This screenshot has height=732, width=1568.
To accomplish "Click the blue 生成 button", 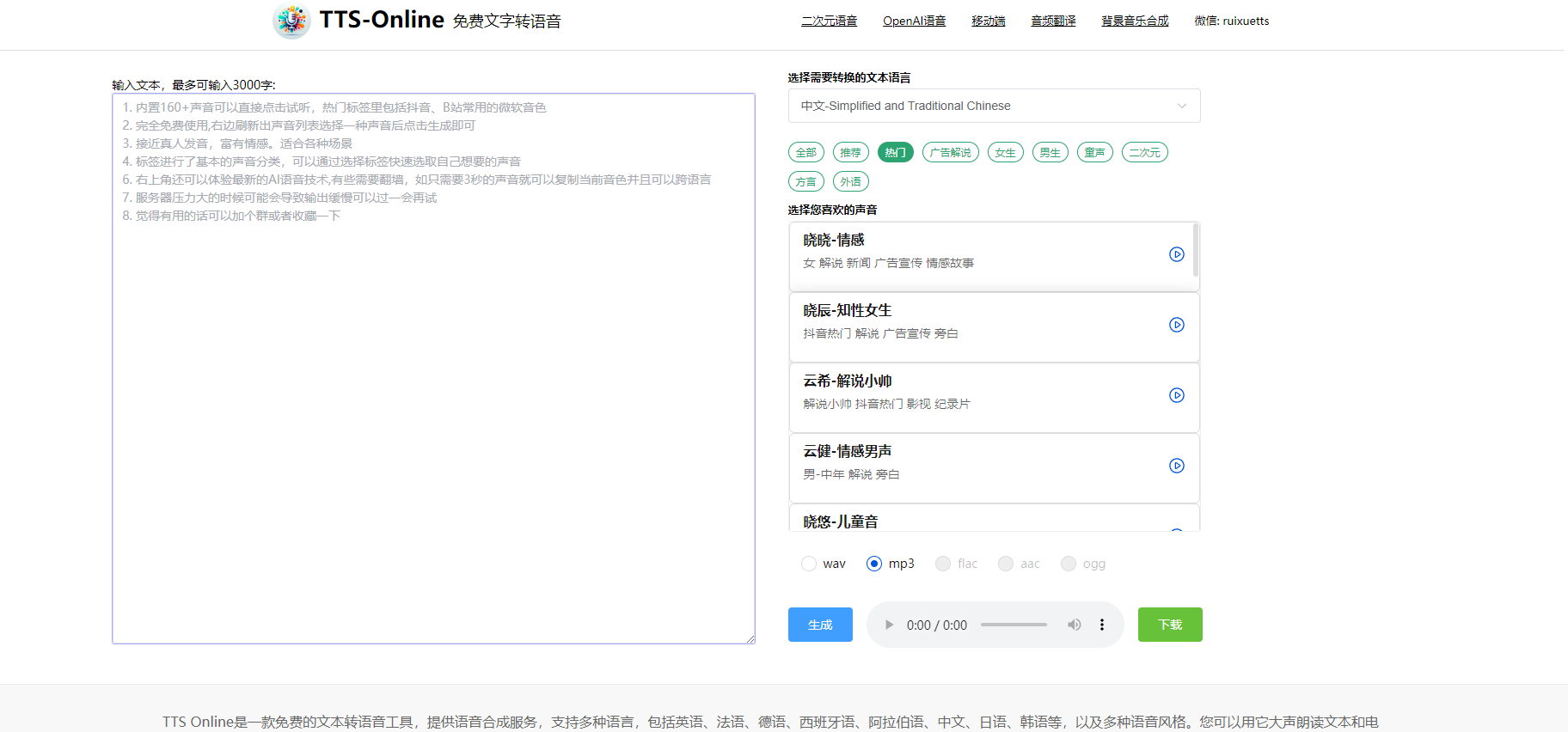I will [820, 625].
